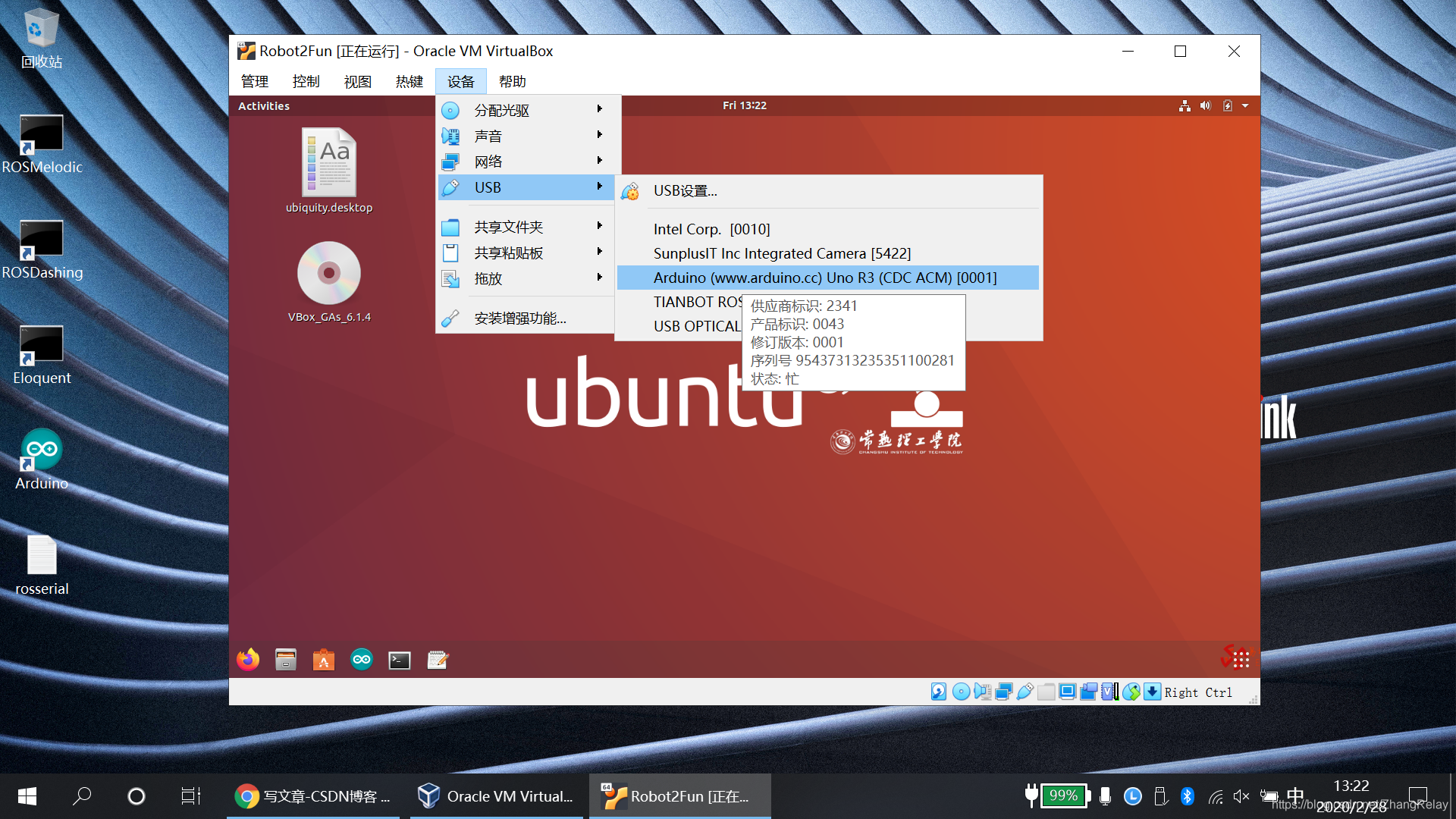Expand the 声音 submenu arrow
Screen dimensions: 1456x819
(599, 135)
